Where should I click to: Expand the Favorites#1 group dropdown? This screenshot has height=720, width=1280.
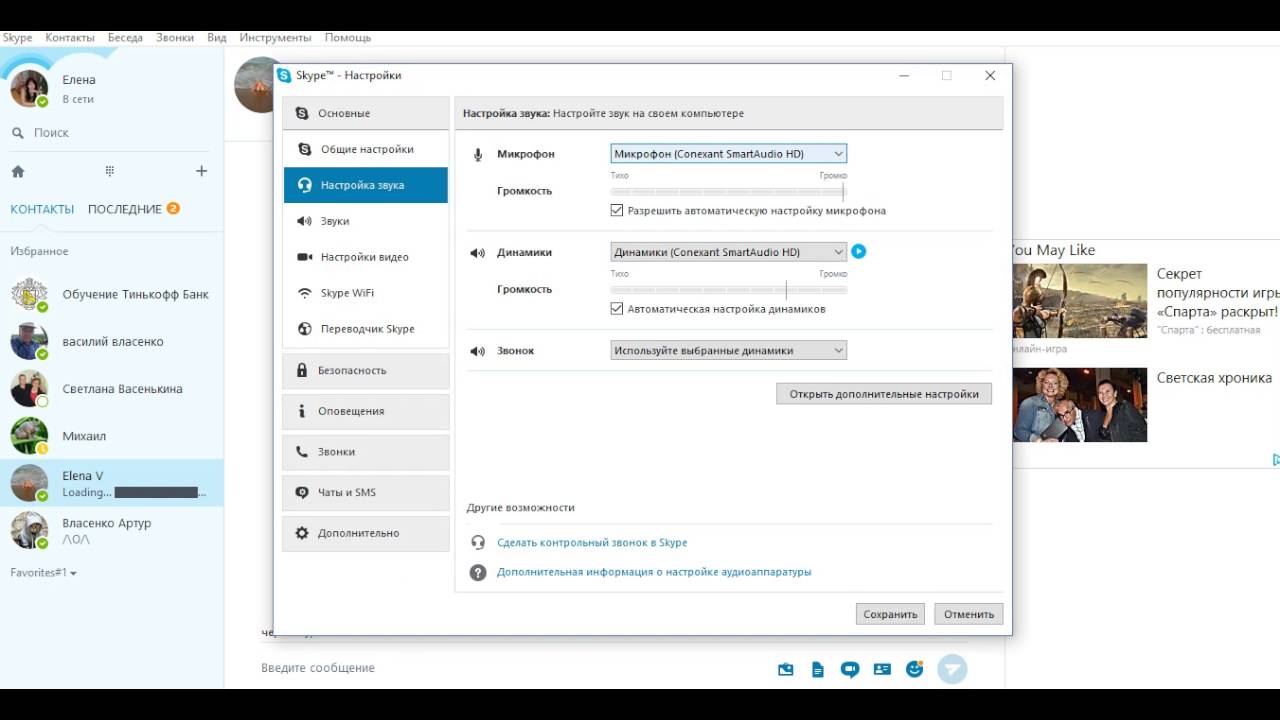point(44,573)
